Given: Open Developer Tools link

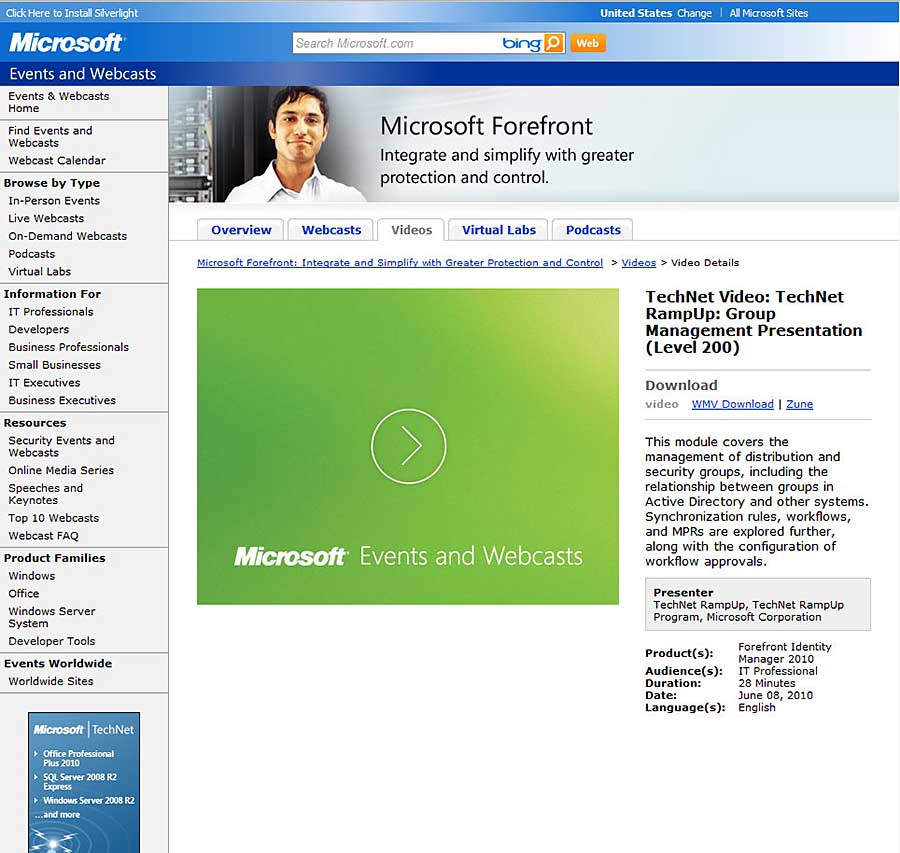Looking at the screenshot, I should tap(52, 641).
